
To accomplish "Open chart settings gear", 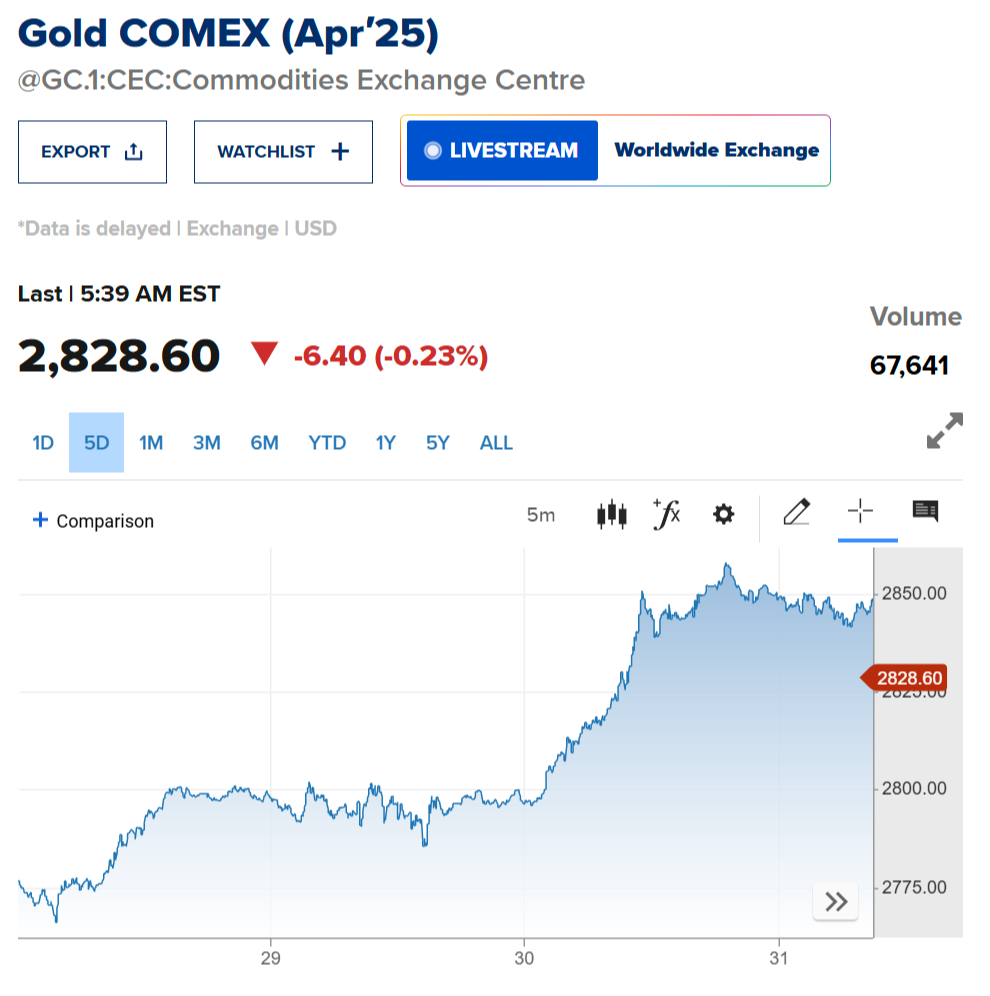I will tap(723, 515).
